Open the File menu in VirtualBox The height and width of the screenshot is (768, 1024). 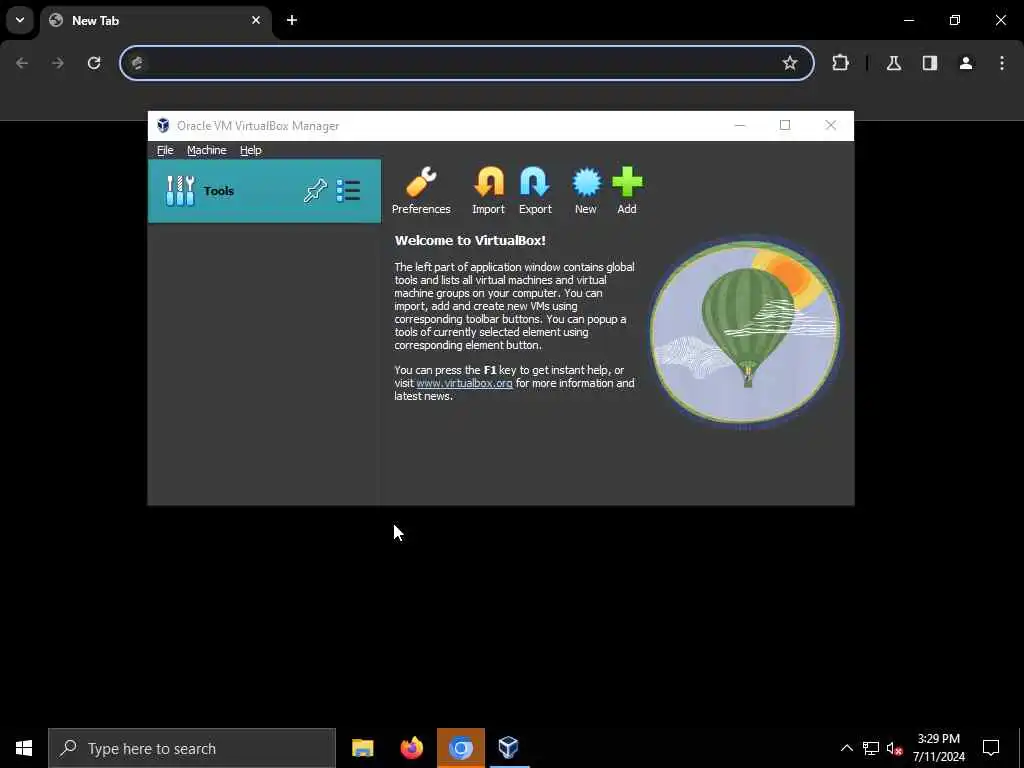click(x=165, y=150)
